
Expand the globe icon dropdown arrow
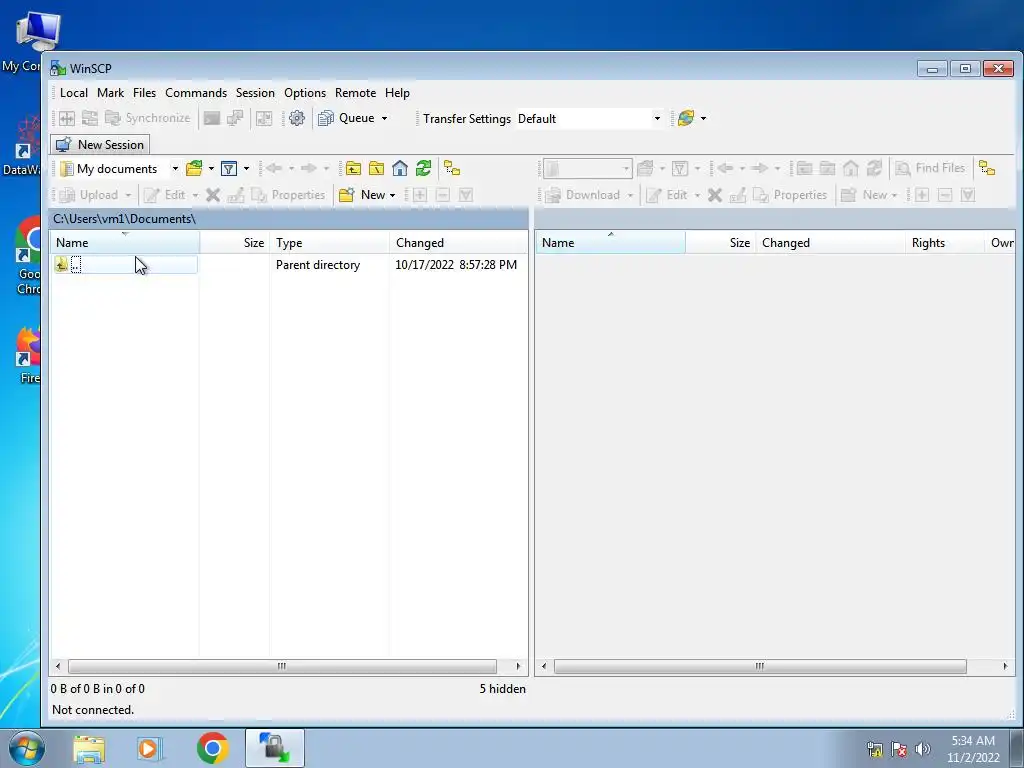[703, 118]
